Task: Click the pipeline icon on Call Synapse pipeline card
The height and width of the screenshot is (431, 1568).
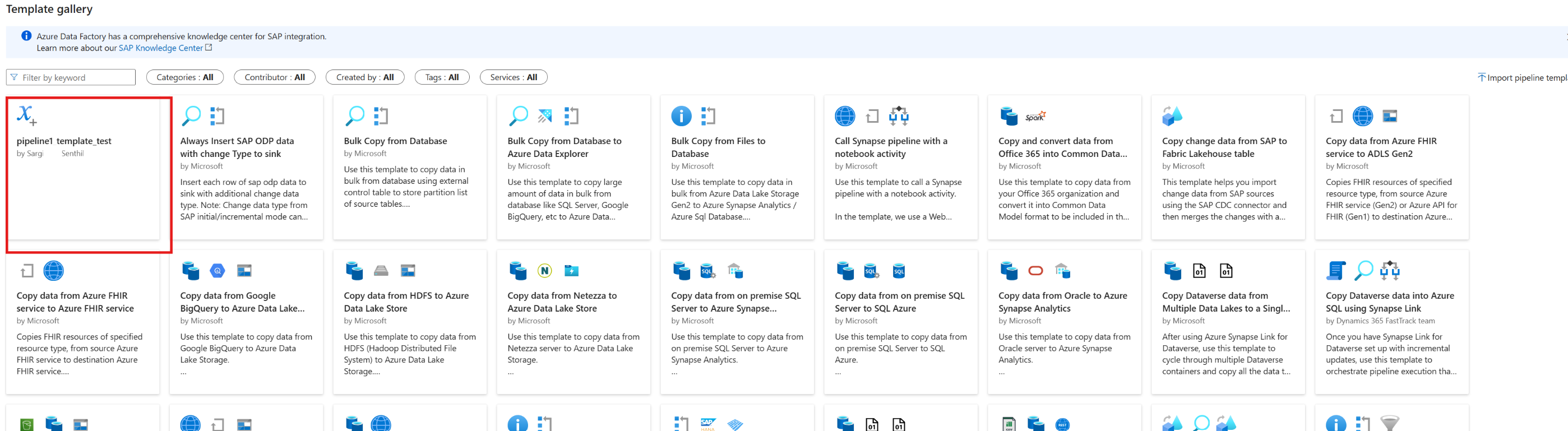Action: pyautogui.click(x=899, y=115)
